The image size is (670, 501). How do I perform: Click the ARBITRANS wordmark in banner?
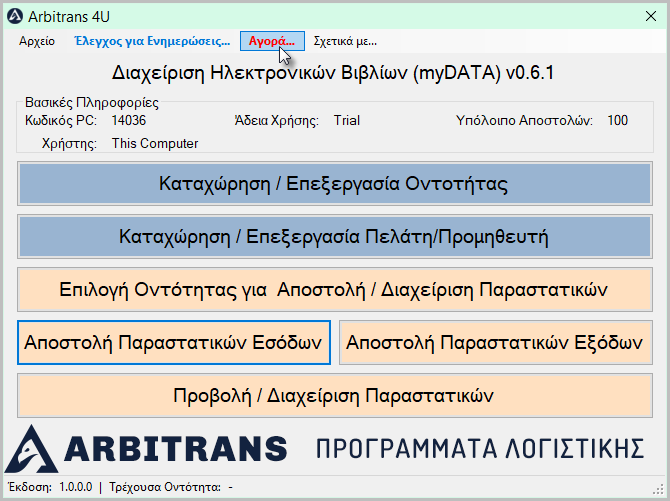(x=176, y=449)
